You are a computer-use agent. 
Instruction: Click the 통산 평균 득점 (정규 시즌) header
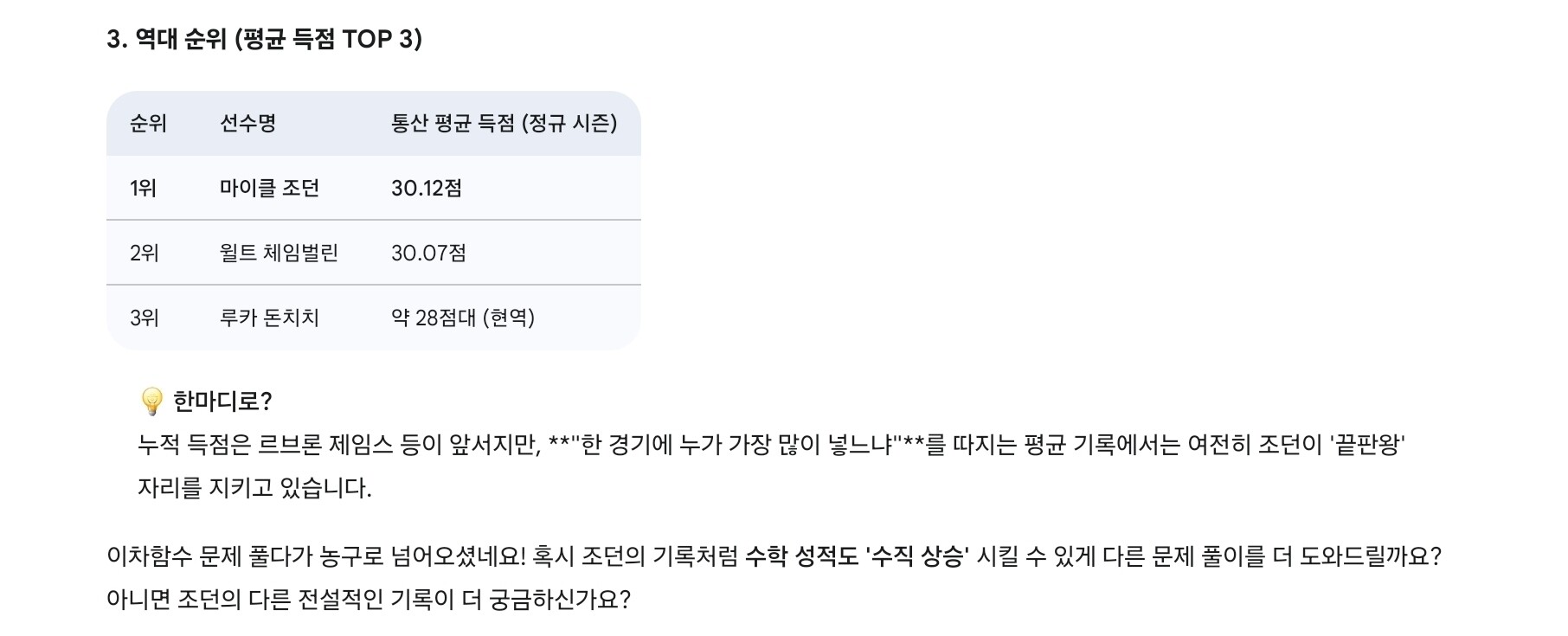504,124
